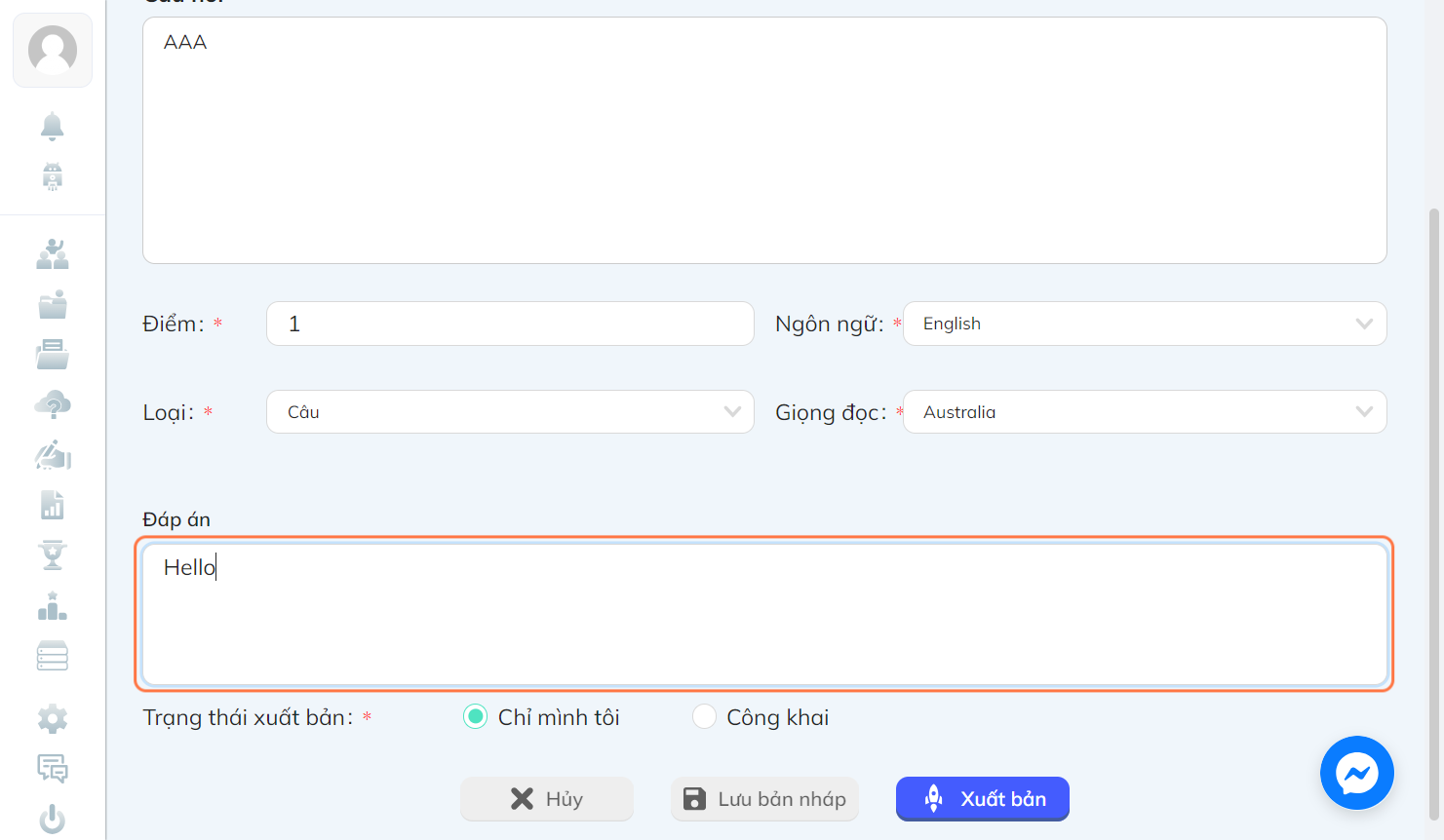Viewport: 1444px width, 840px height.
Task: Open the classroom people icon in sidebar
Action: tap(53, 254)
